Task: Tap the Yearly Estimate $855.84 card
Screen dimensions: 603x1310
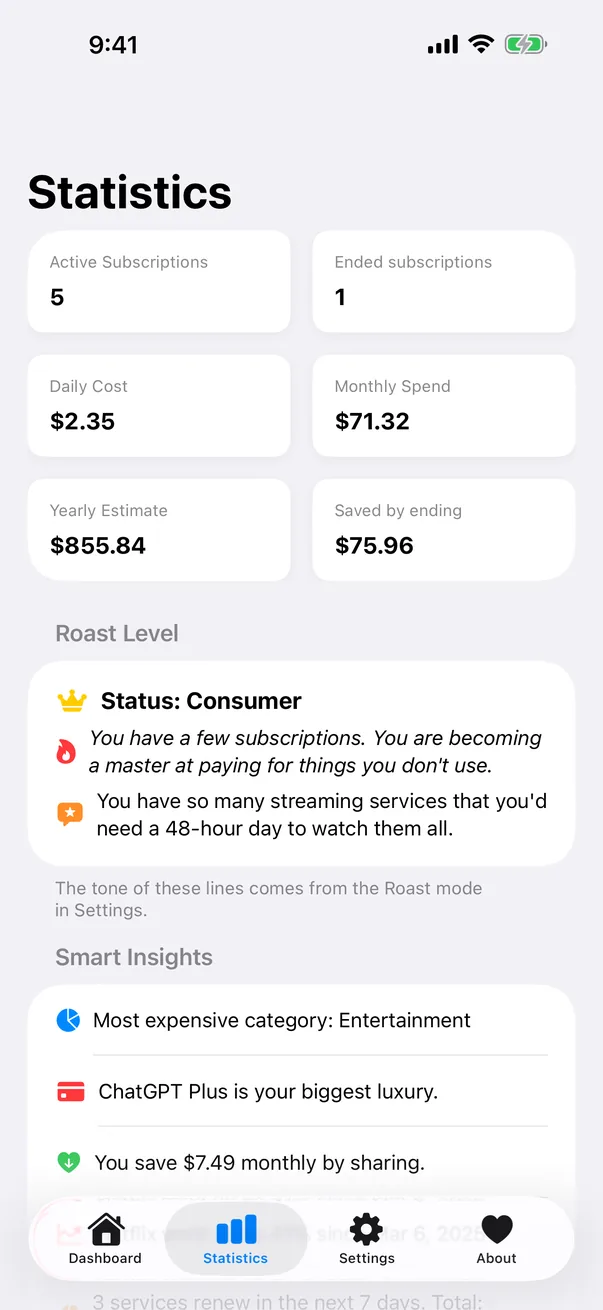Action: coord(159,530)
